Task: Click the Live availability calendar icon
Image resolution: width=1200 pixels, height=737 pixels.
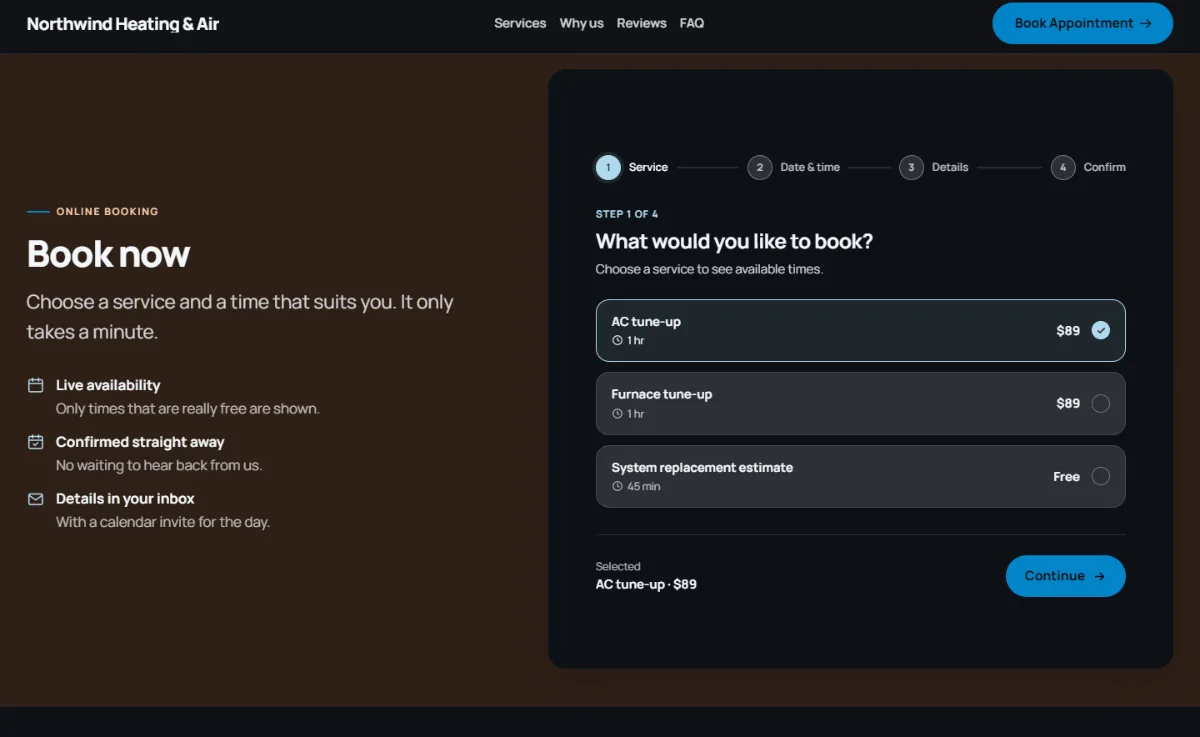Action: click(36, 385)
